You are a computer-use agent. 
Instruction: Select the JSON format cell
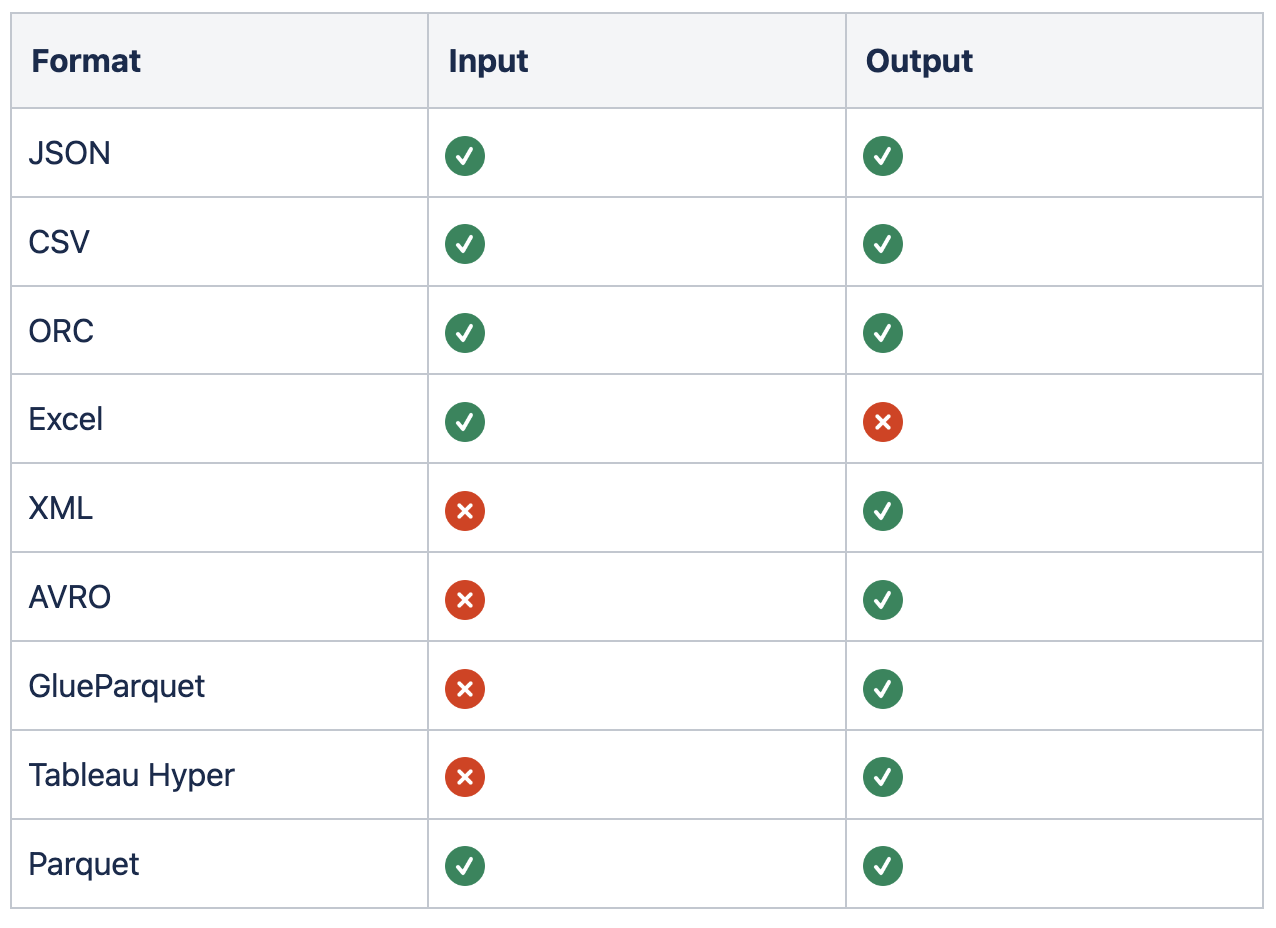[x=220, y=153]
